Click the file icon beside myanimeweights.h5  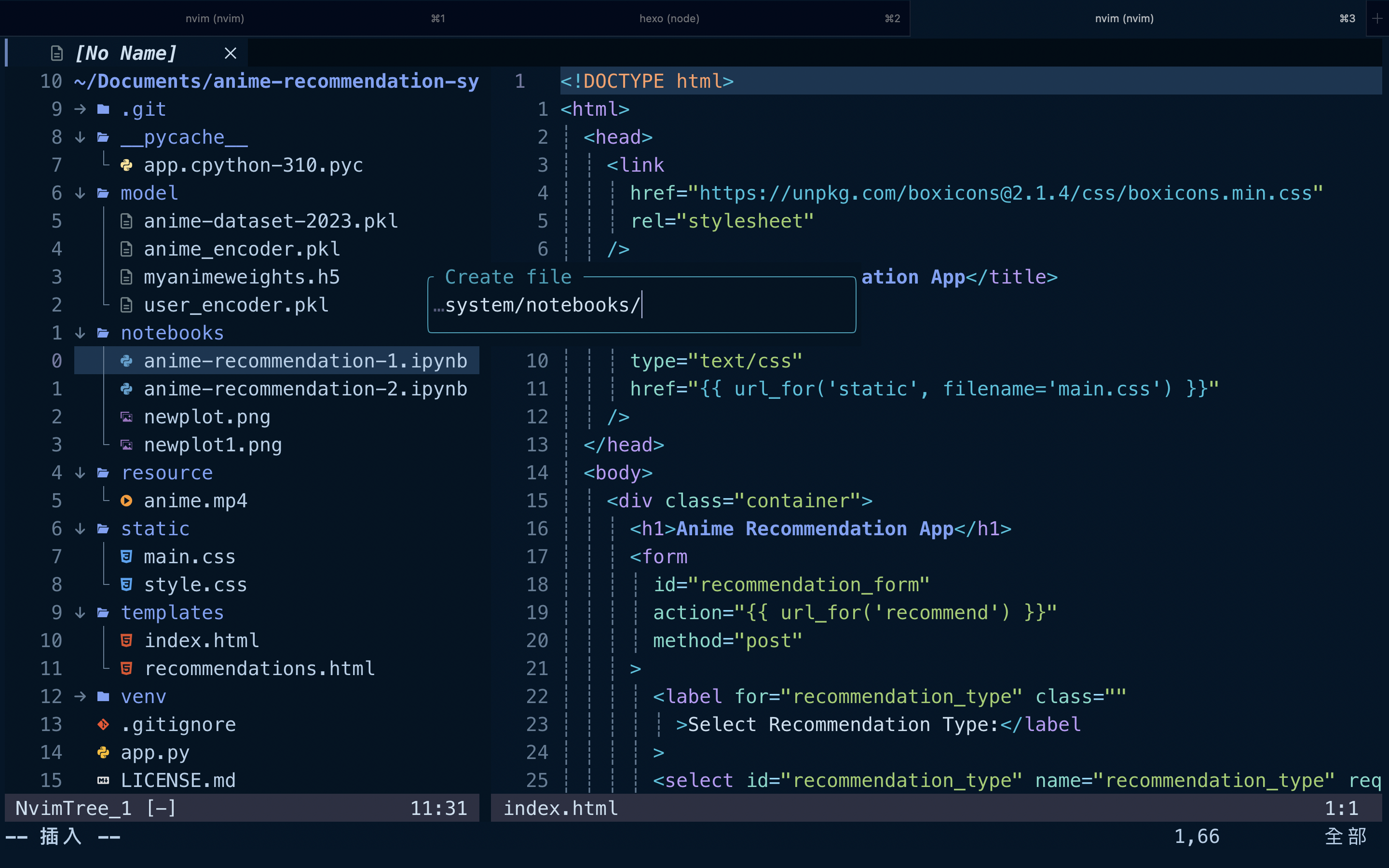point(127,277)
